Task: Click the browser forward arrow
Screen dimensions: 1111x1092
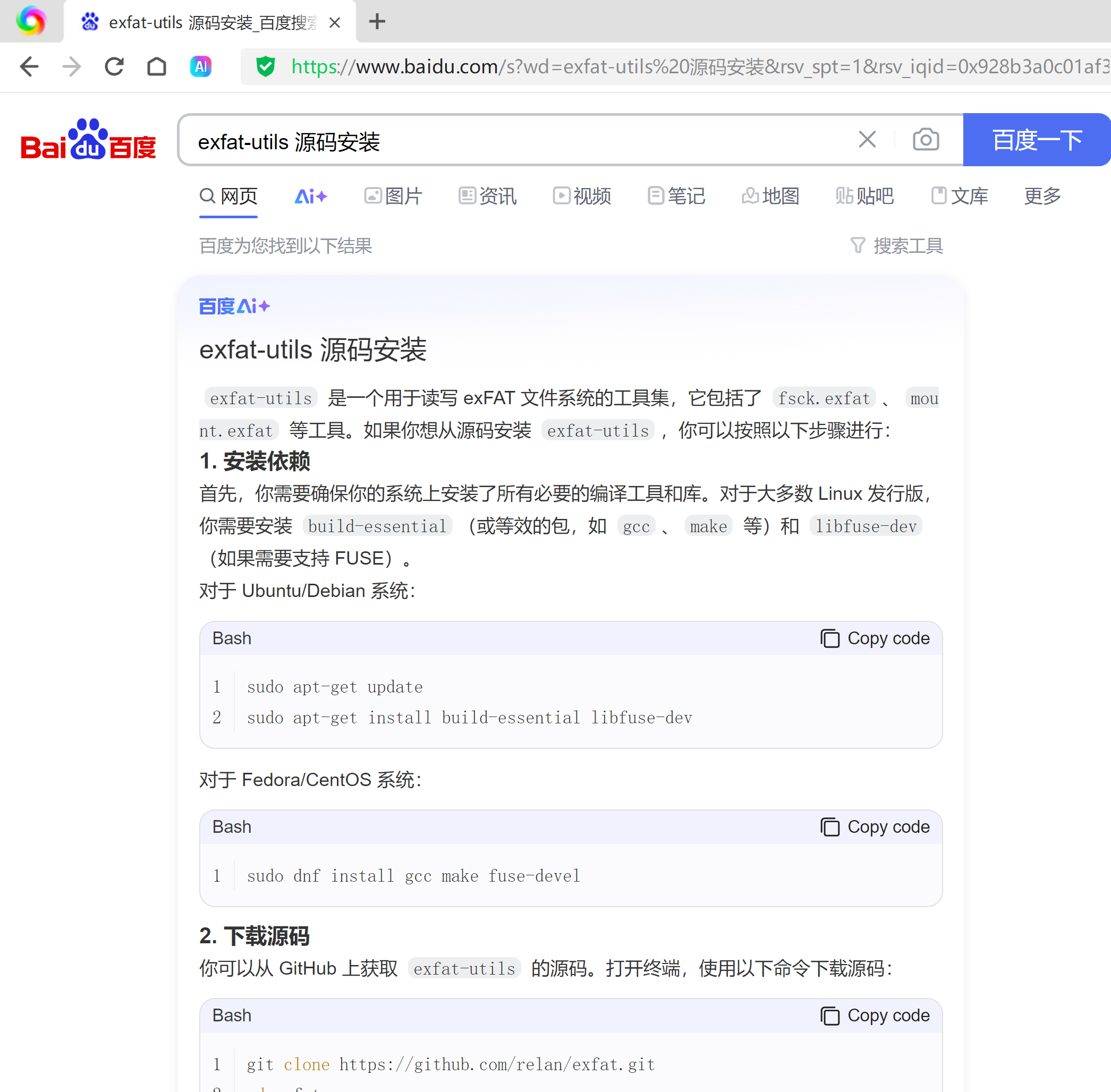Action: tap(72, 66)
